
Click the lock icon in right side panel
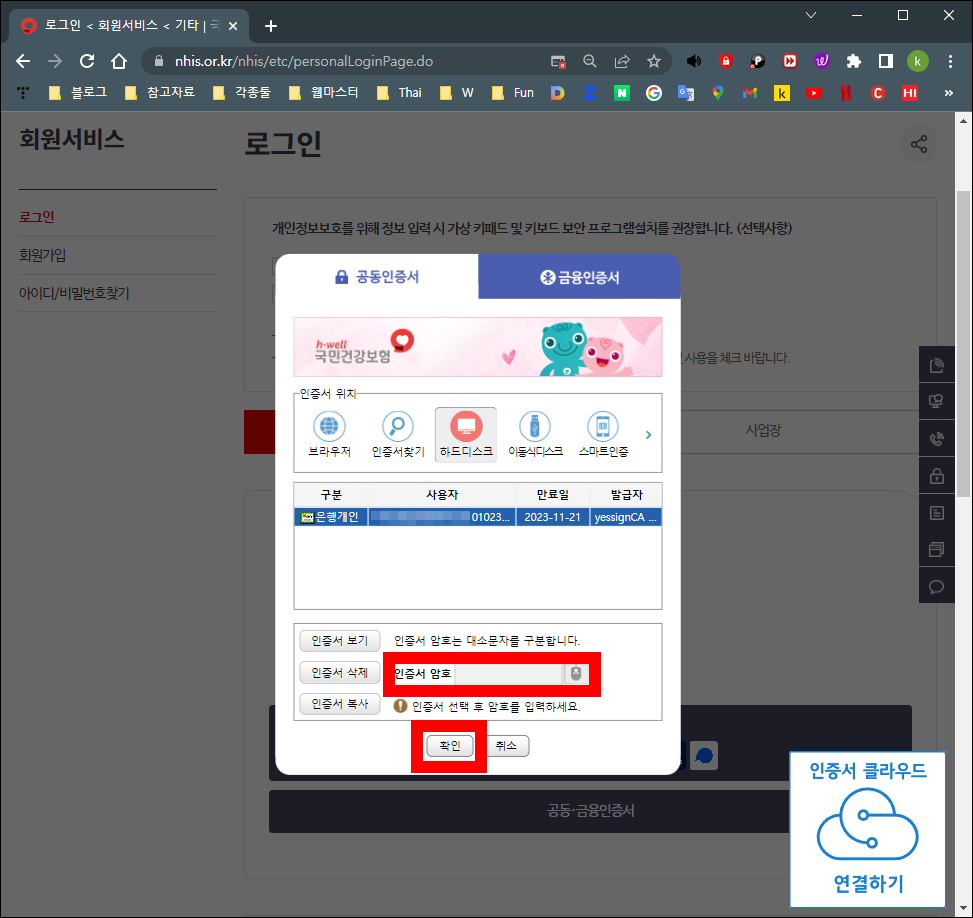tap(936, 476)
